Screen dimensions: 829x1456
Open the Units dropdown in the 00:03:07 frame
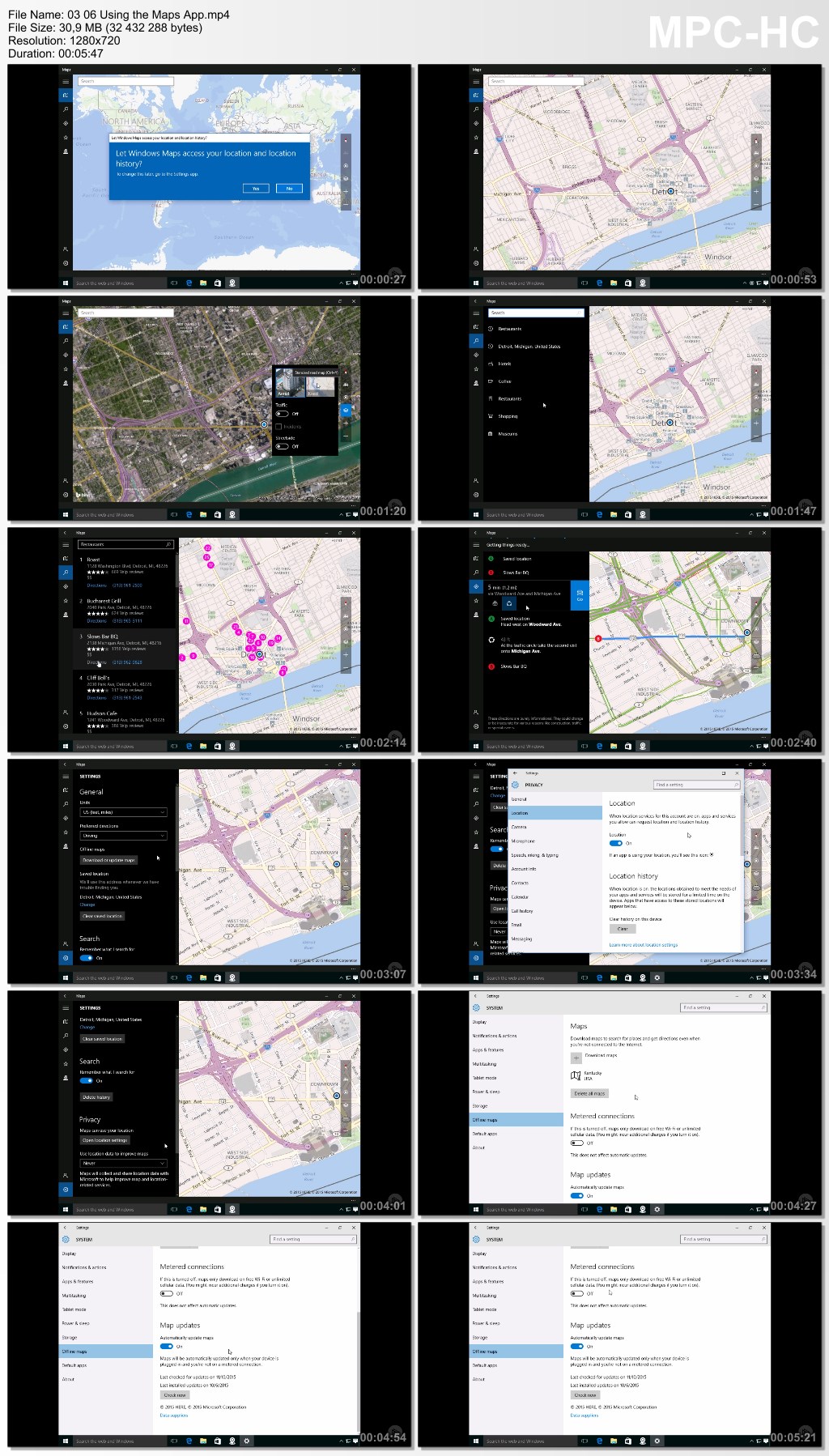click(123, 812)
